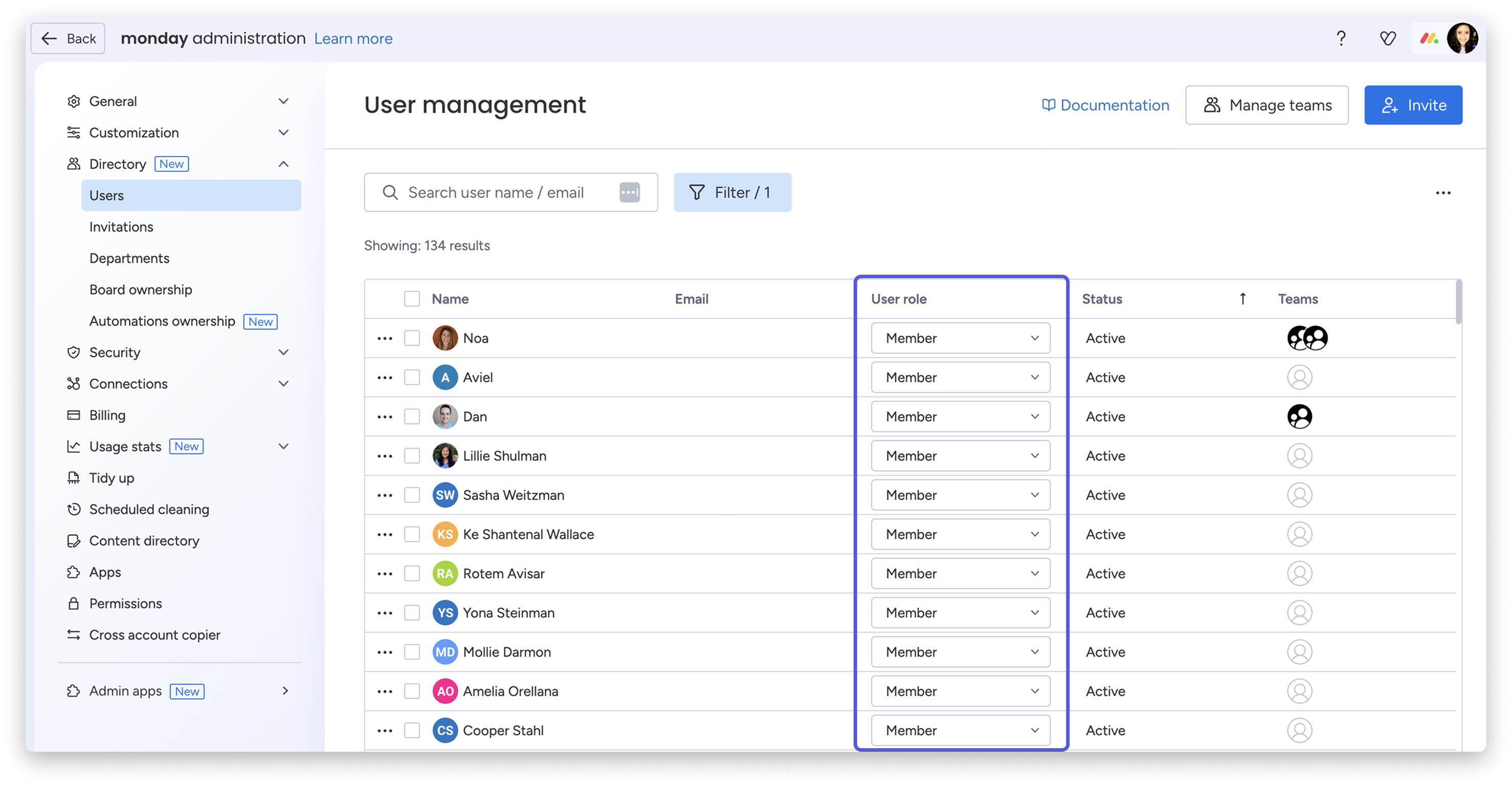Viewport: 1512px width, 785px height.
Task: Open the monday logo products switcher
Action: (1429, 39)
